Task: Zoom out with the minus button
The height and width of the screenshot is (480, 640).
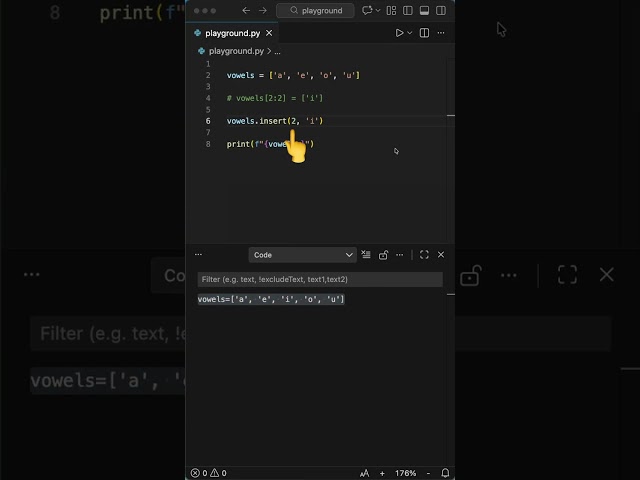Action: (x=428, y=473)
